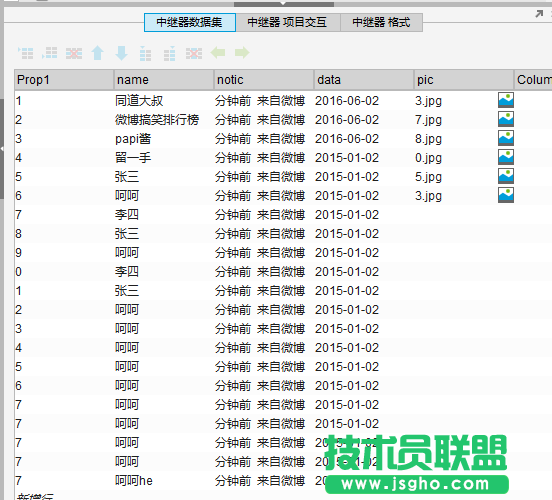Select the Prop1 column header
This screenshot has width=552, height=500.
tap(64, 80)
